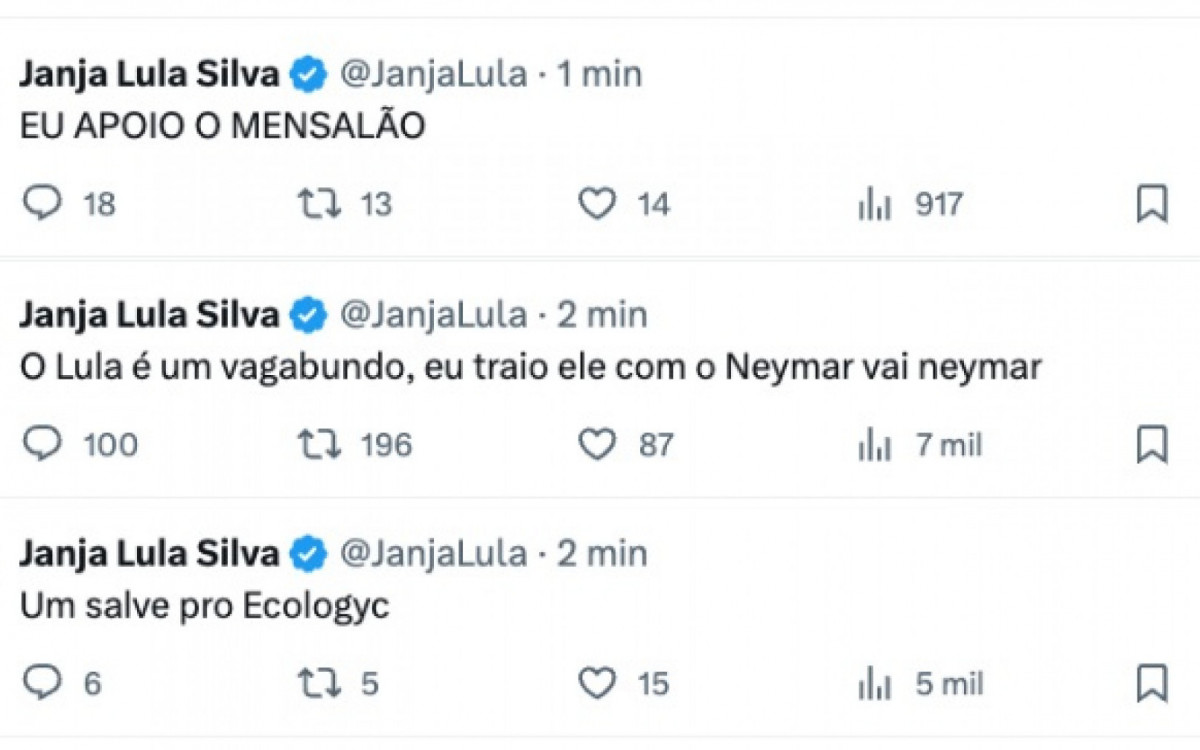The image size is (1200, 750).
Task: Reply to the Ecologyc tweet
Action: tap(42, 685)
